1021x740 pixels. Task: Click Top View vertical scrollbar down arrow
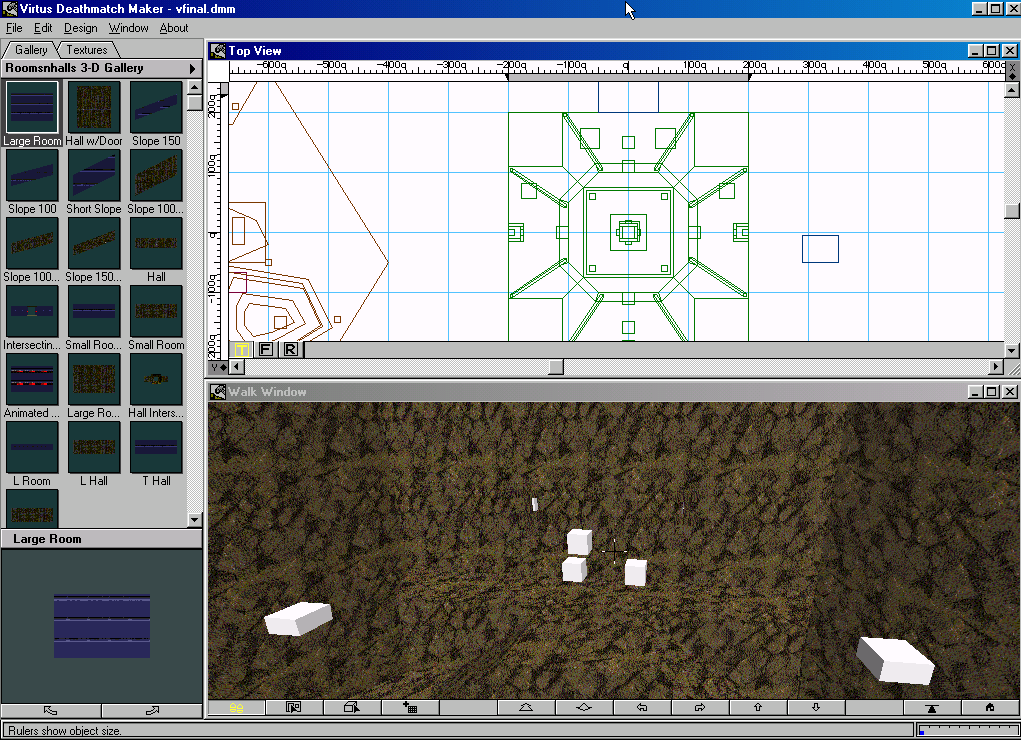tap(1011, 350)
